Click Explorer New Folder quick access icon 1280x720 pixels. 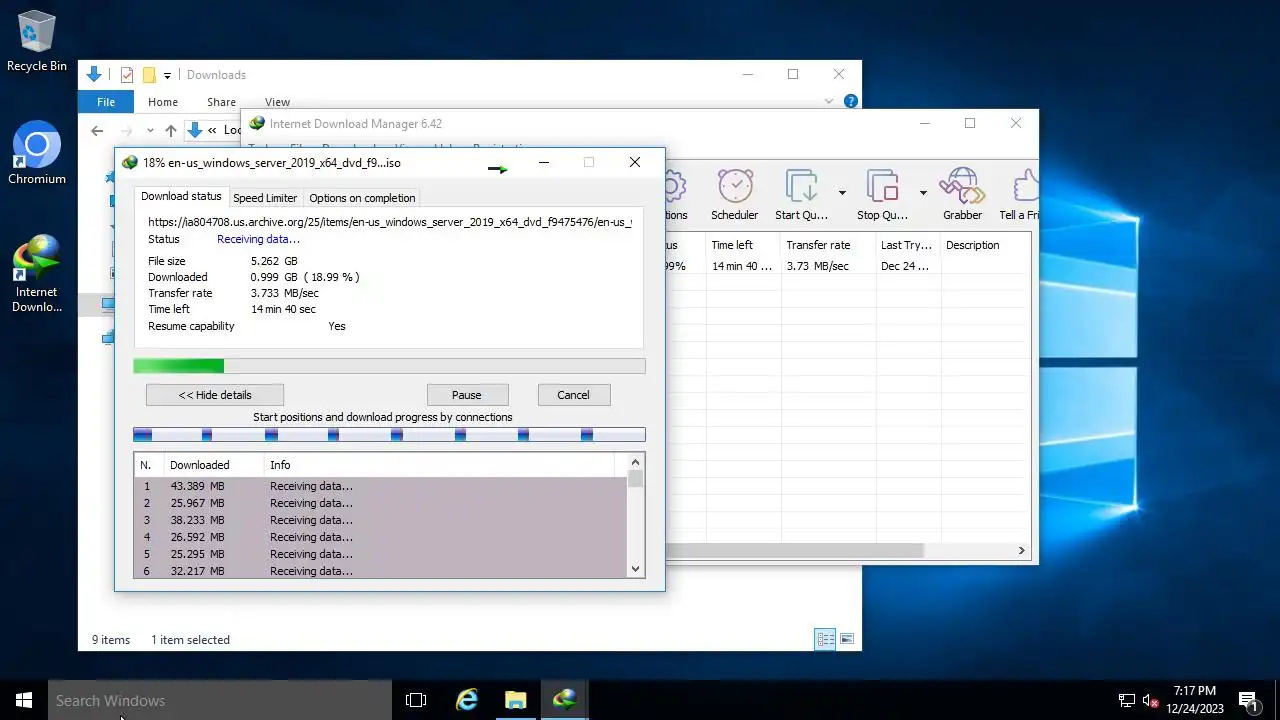tap(149, 75)
